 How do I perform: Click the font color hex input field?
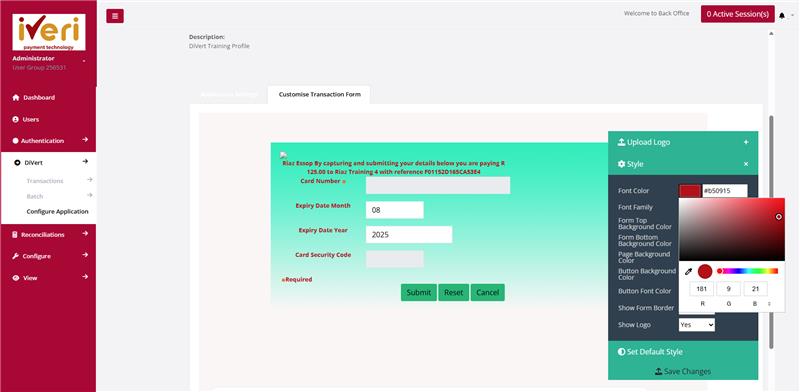pos(725,191)
